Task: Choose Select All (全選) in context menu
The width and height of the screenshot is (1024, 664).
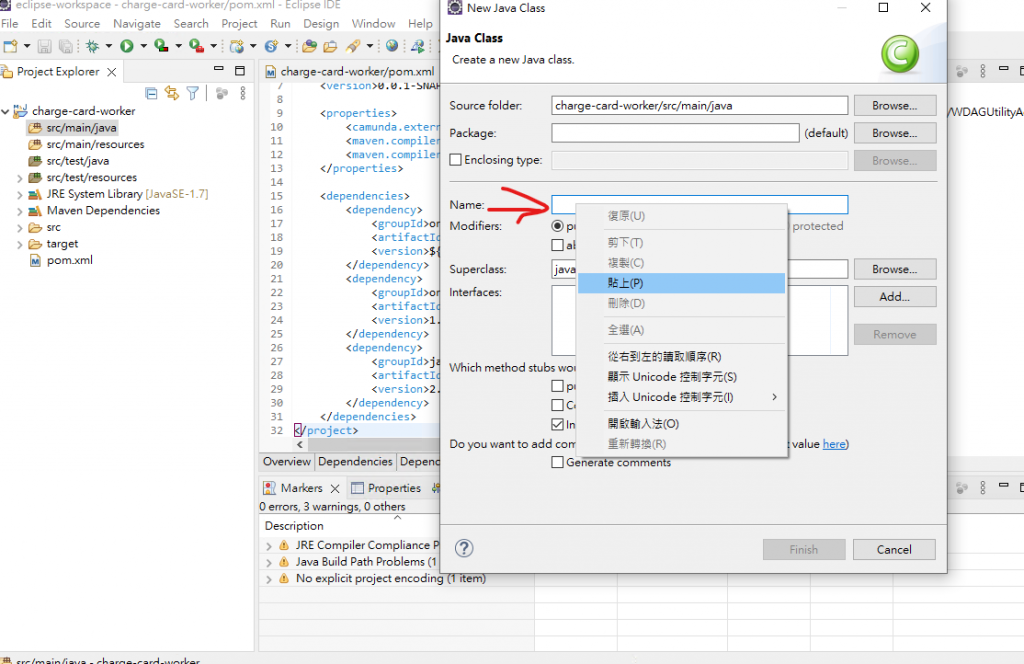Action: [x=681, y=330]
